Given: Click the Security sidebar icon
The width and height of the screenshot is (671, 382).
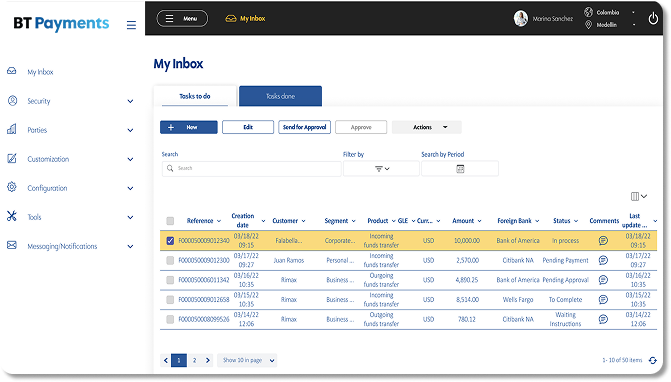Looking at the screenshot, I should (x=12, y=101).
